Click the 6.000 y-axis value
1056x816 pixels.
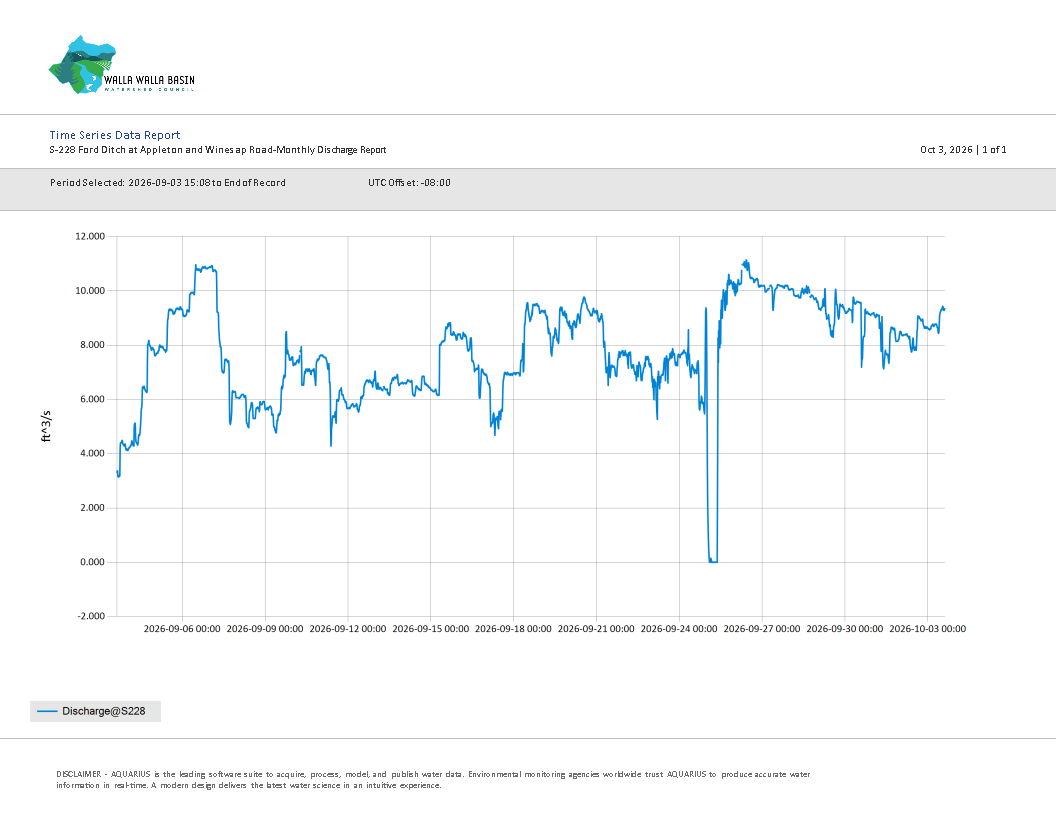[x=93, y=399]
